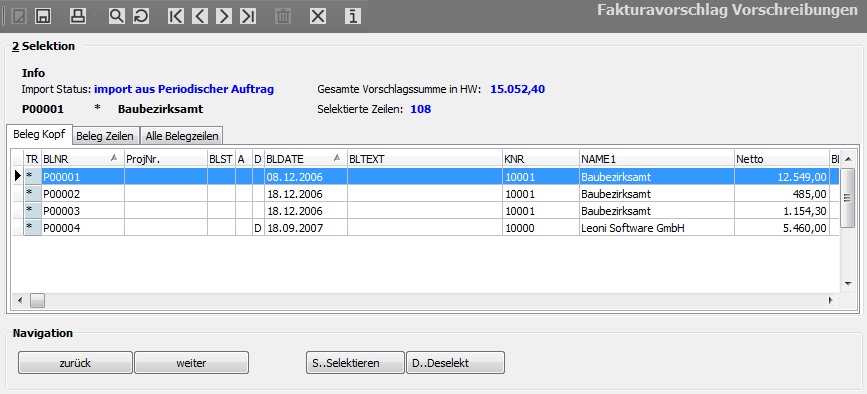The height and width of the screenshot is (394, 867).
Task: Click D..Deselekt button
Action: point(456,363)
